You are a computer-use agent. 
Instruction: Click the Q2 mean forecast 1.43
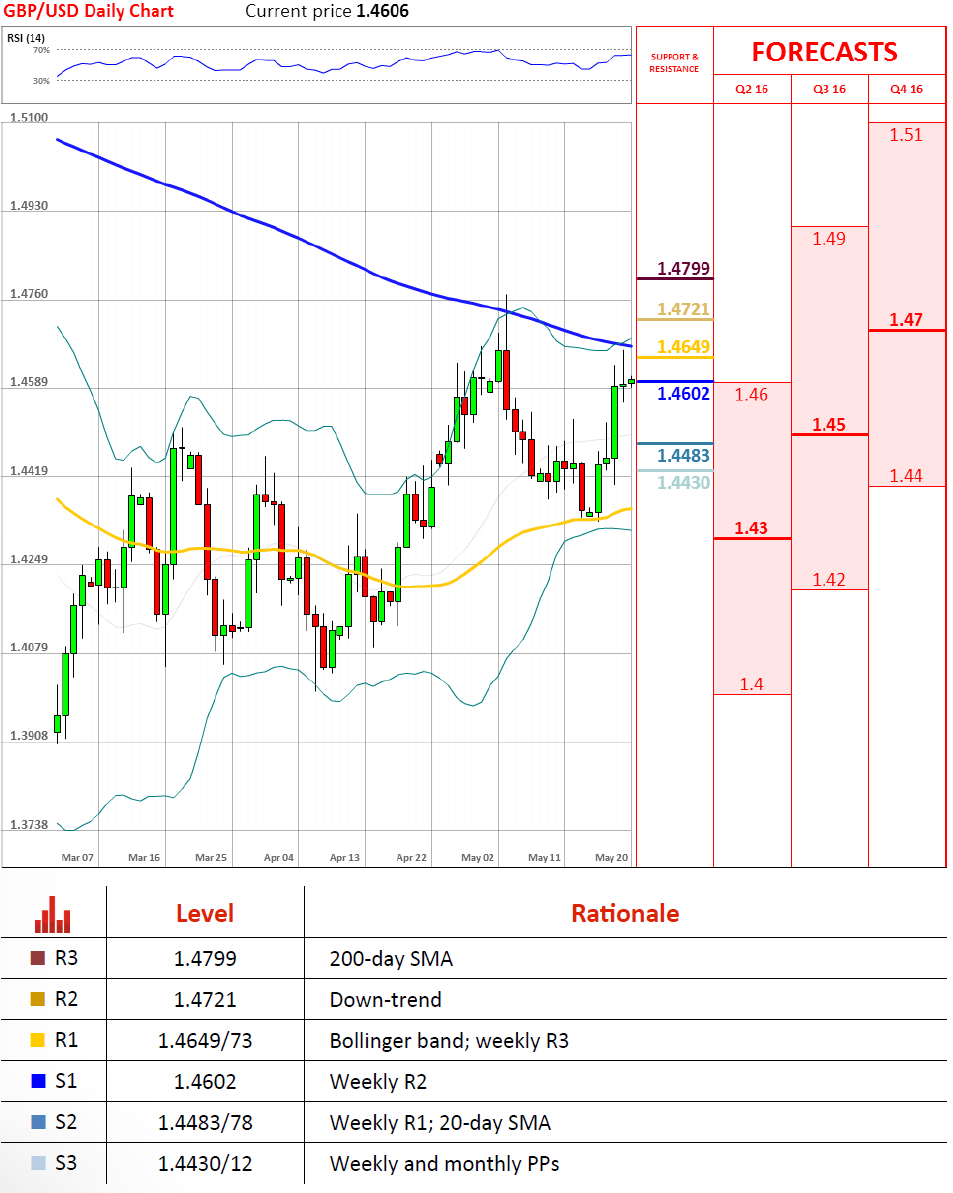[x=751, y=528]
